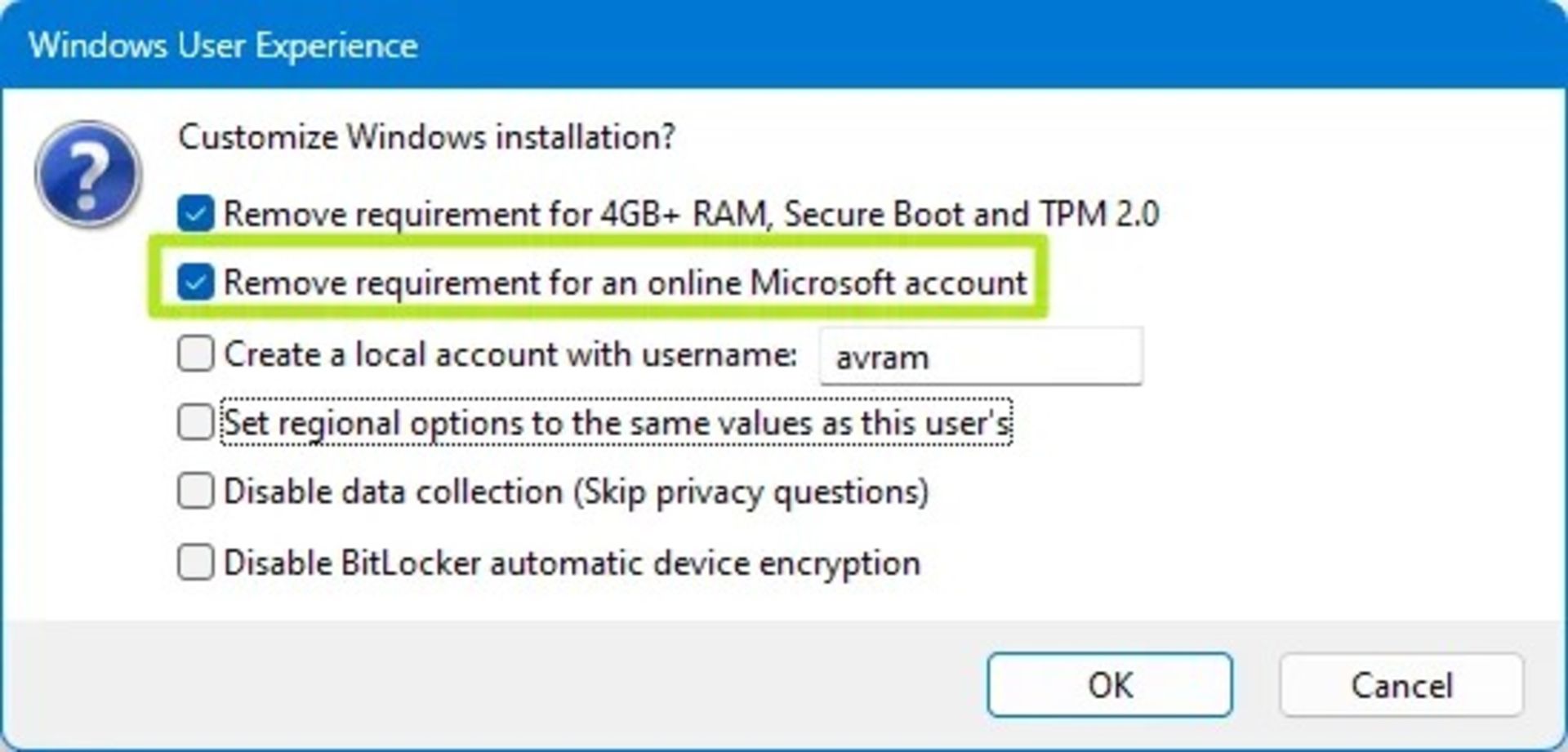The height and width of the screenshot is (752, 1568).
Task: Dismiss the dialog with Cancel
Action: tap(1401, 685)
